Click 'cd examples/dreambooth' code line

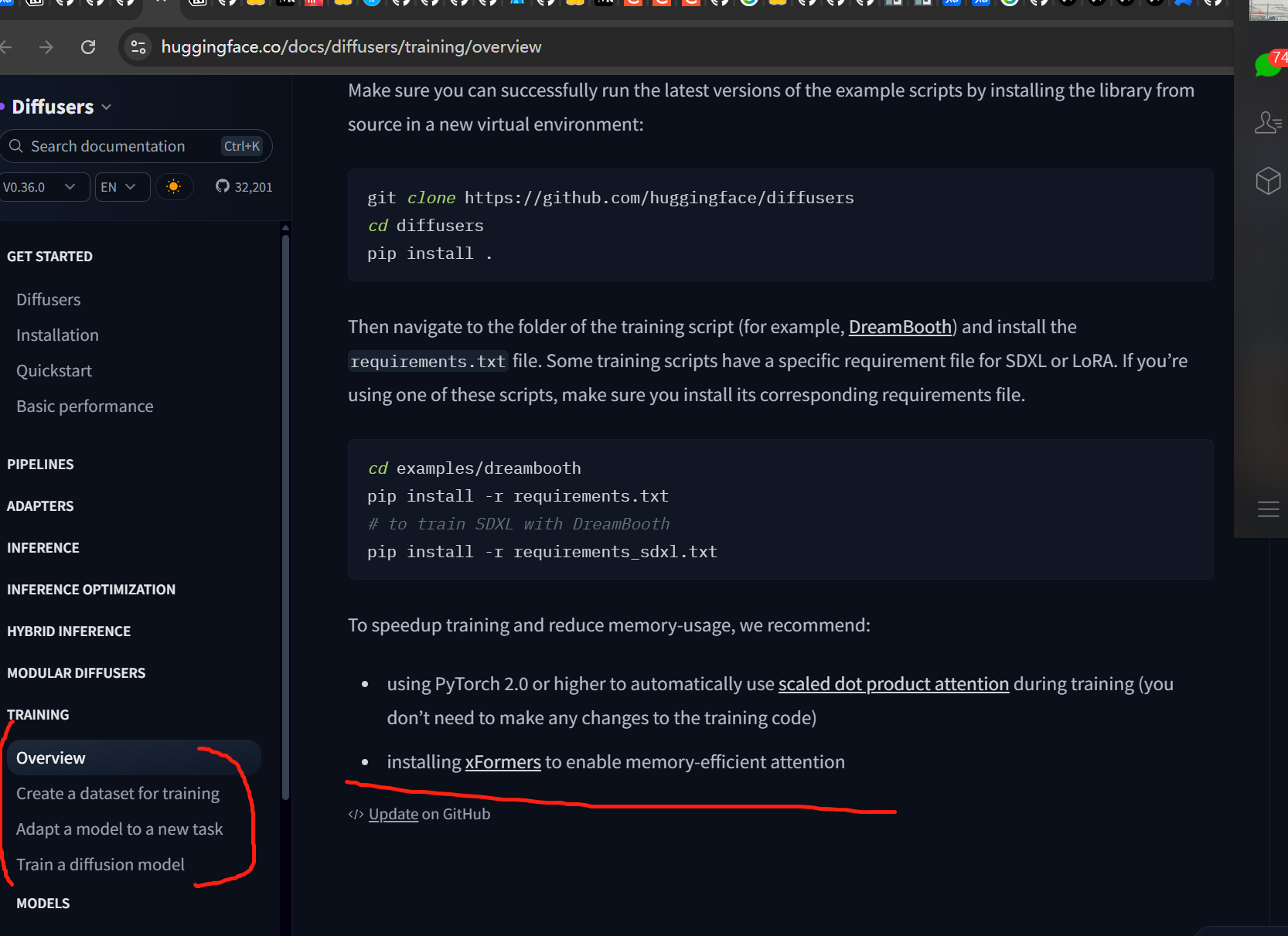point(474,468)
